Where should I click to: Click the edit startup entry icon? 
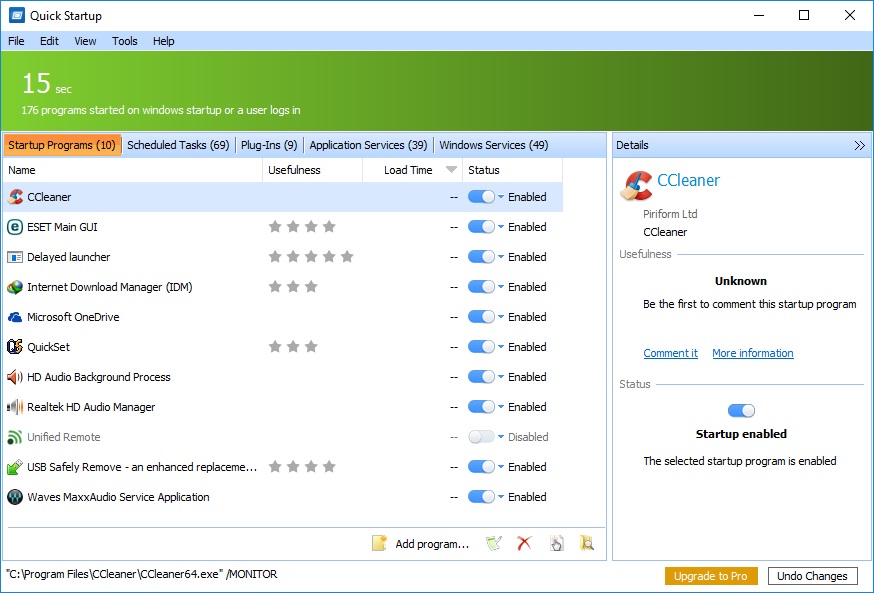[x=493, y=544]
